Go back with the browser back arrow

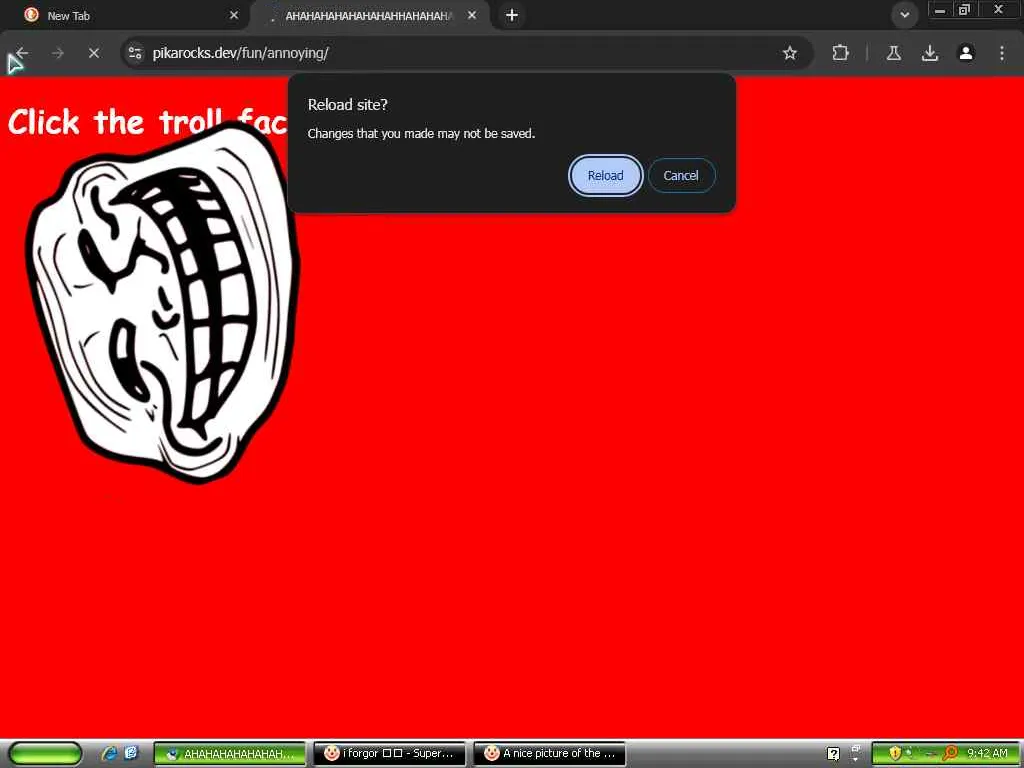tap(22, 53)
